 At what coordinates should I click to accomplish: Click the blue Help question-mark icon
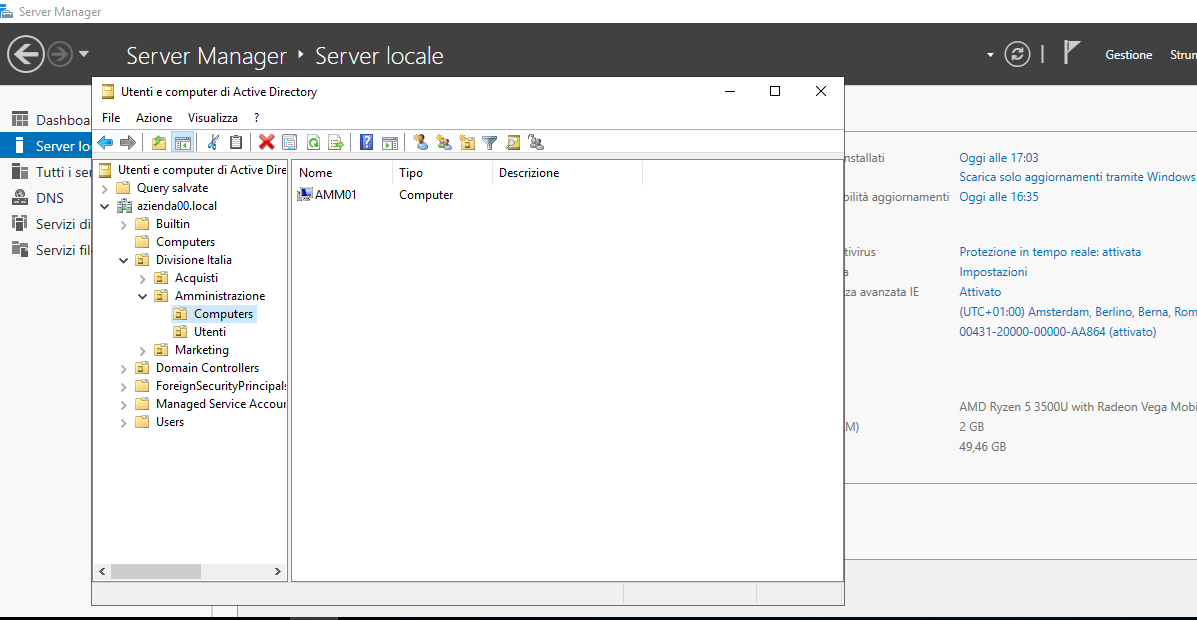coord(366,142)
